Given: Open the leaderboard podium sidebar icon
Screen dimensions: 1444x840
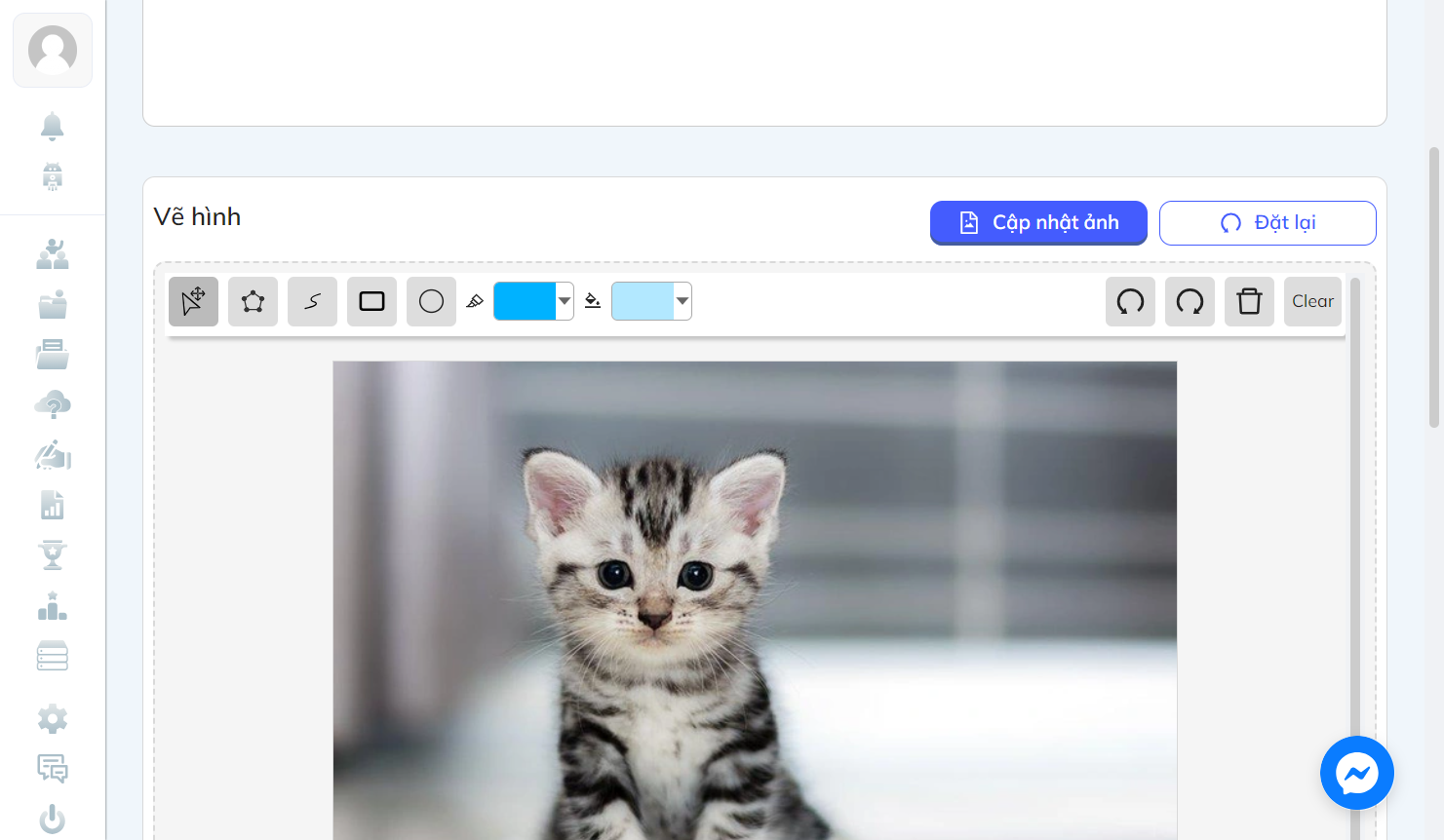Looking at the screenshot, I should 53,606.
